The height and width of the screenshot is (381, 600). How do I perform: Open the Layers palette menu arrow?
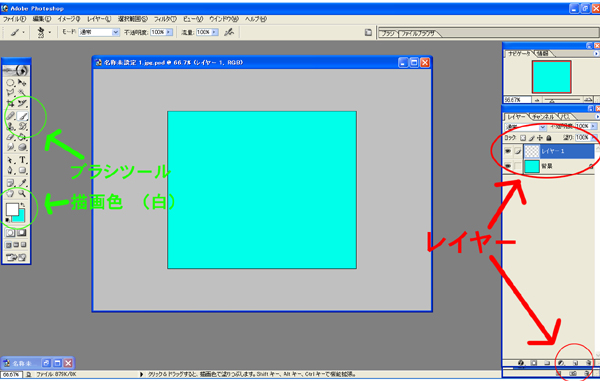point(597,116)
